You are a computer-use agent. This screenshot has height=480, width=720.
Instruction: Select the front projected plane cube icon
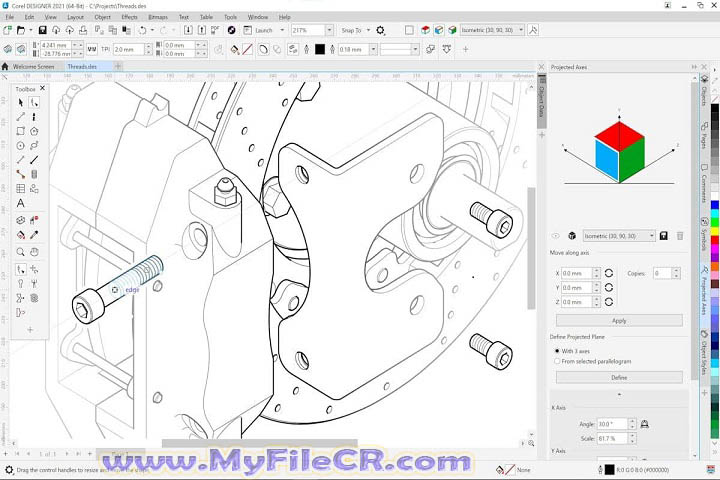(x=439, y=30)
